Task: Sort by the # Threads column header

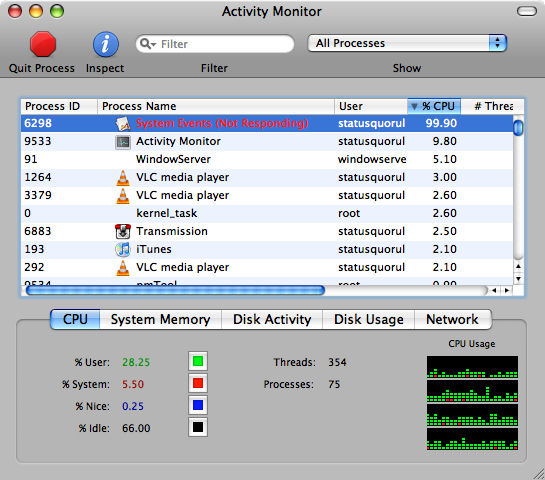Action: click(x=492, y=106)
